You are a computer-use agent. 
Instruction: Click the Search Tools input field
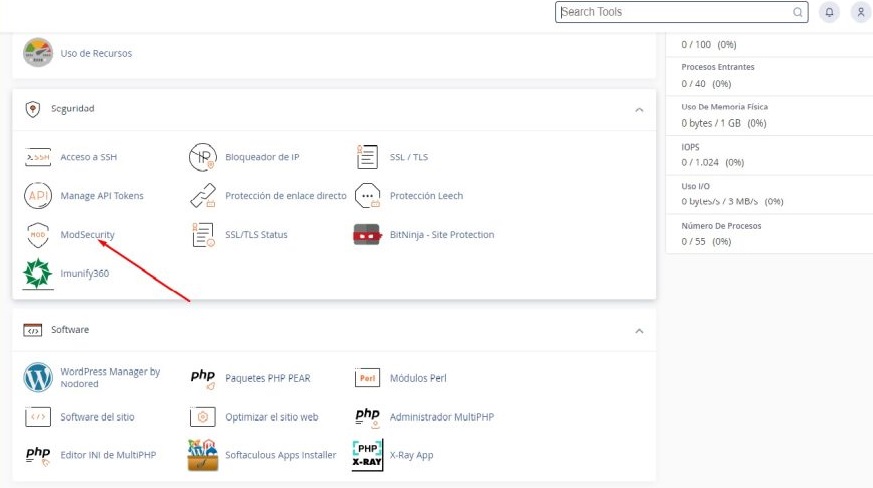coord(675,12)
